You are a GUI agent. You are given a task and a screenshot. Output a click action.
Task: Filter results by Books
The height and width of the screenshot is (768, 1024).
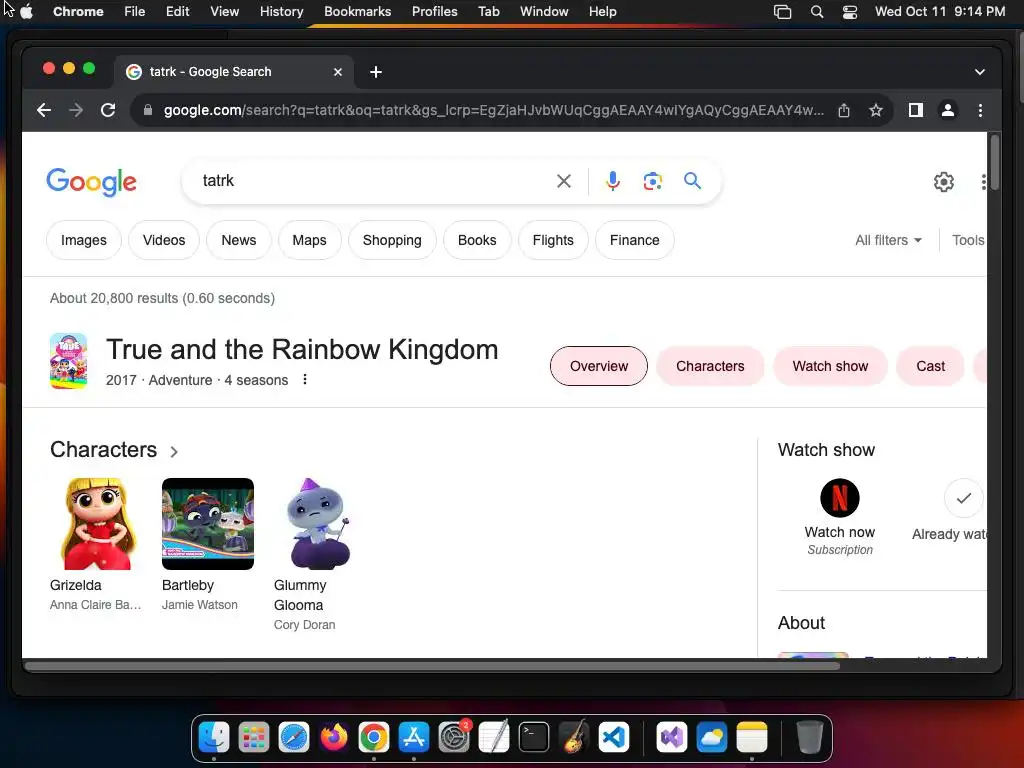(477, 240)
